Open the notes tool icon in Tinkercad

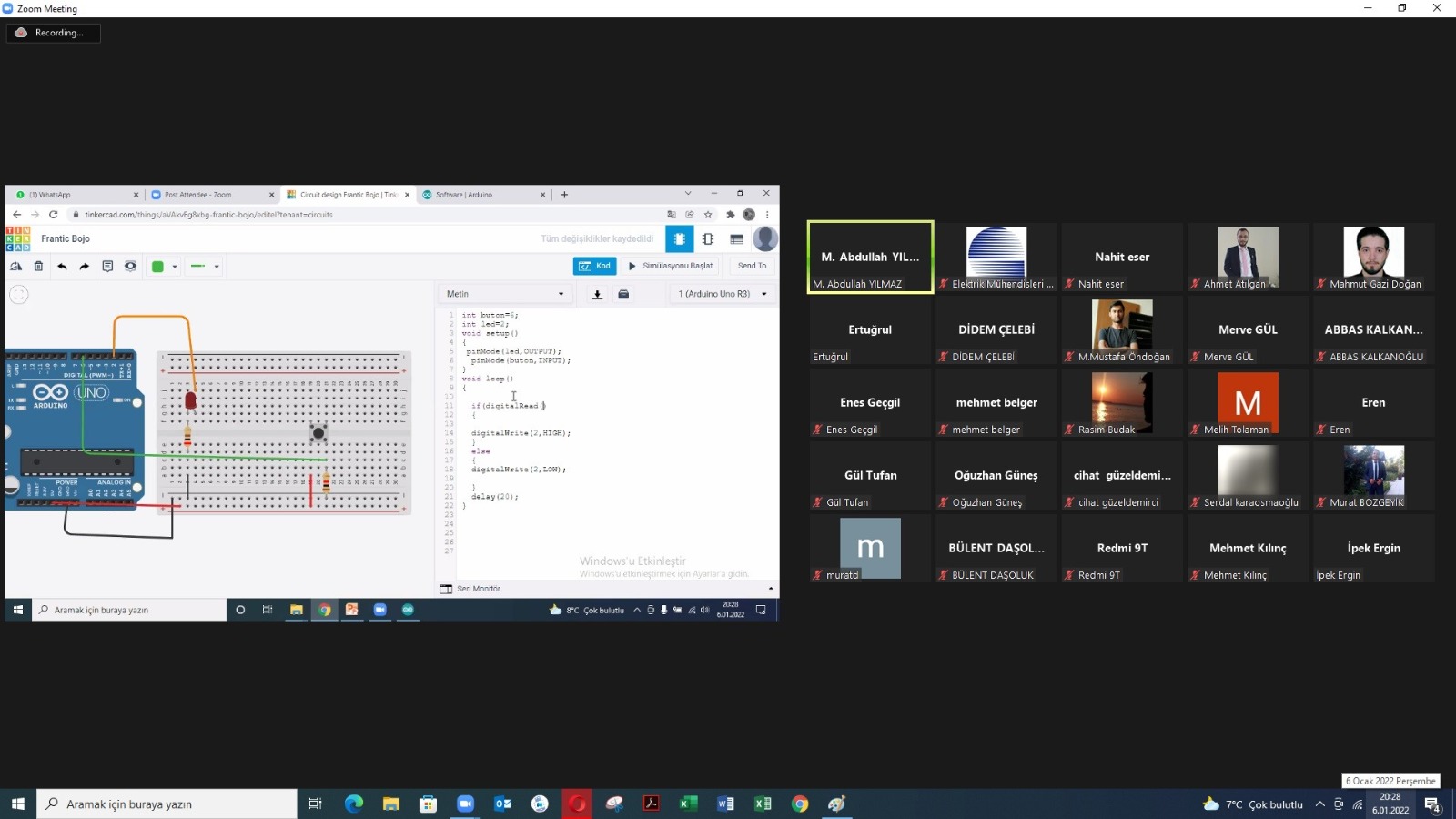tap(107, 267)
